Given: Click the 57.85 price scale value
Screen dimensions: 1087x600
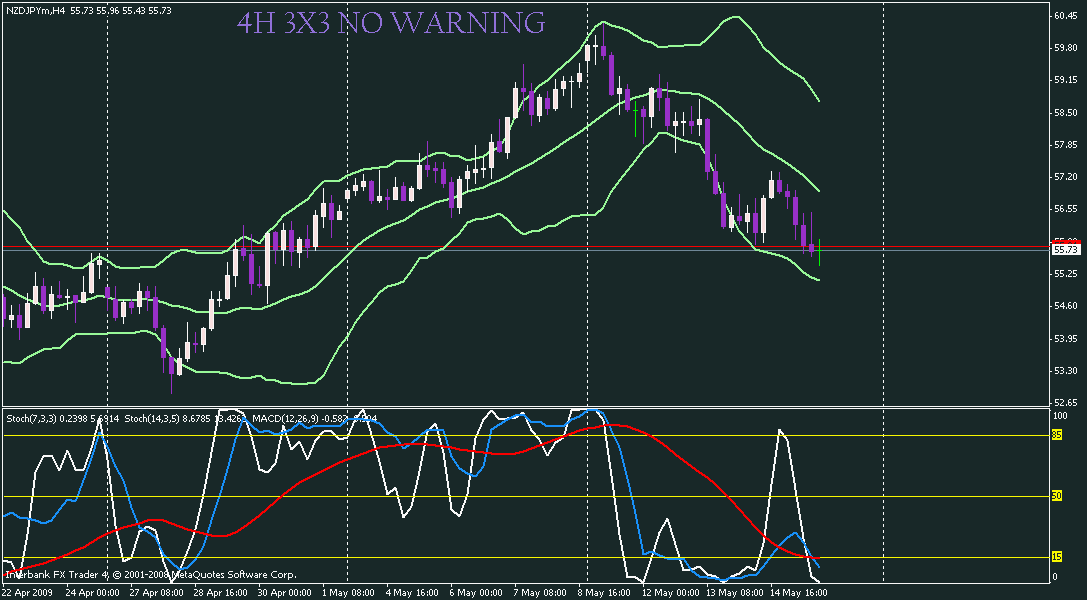Looking at the screenshot, I should pos(1065,145).
